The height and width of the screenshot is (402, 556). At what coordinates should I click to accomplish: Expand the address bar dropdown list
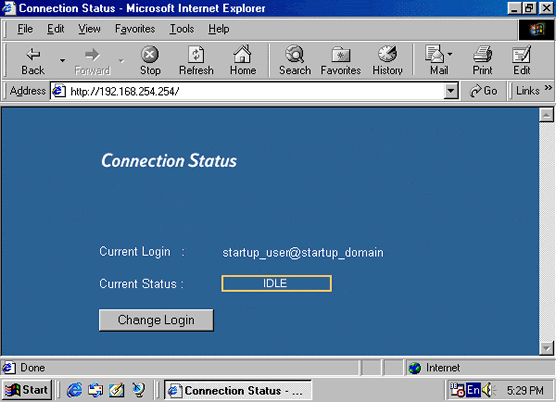tap(450, 91)
